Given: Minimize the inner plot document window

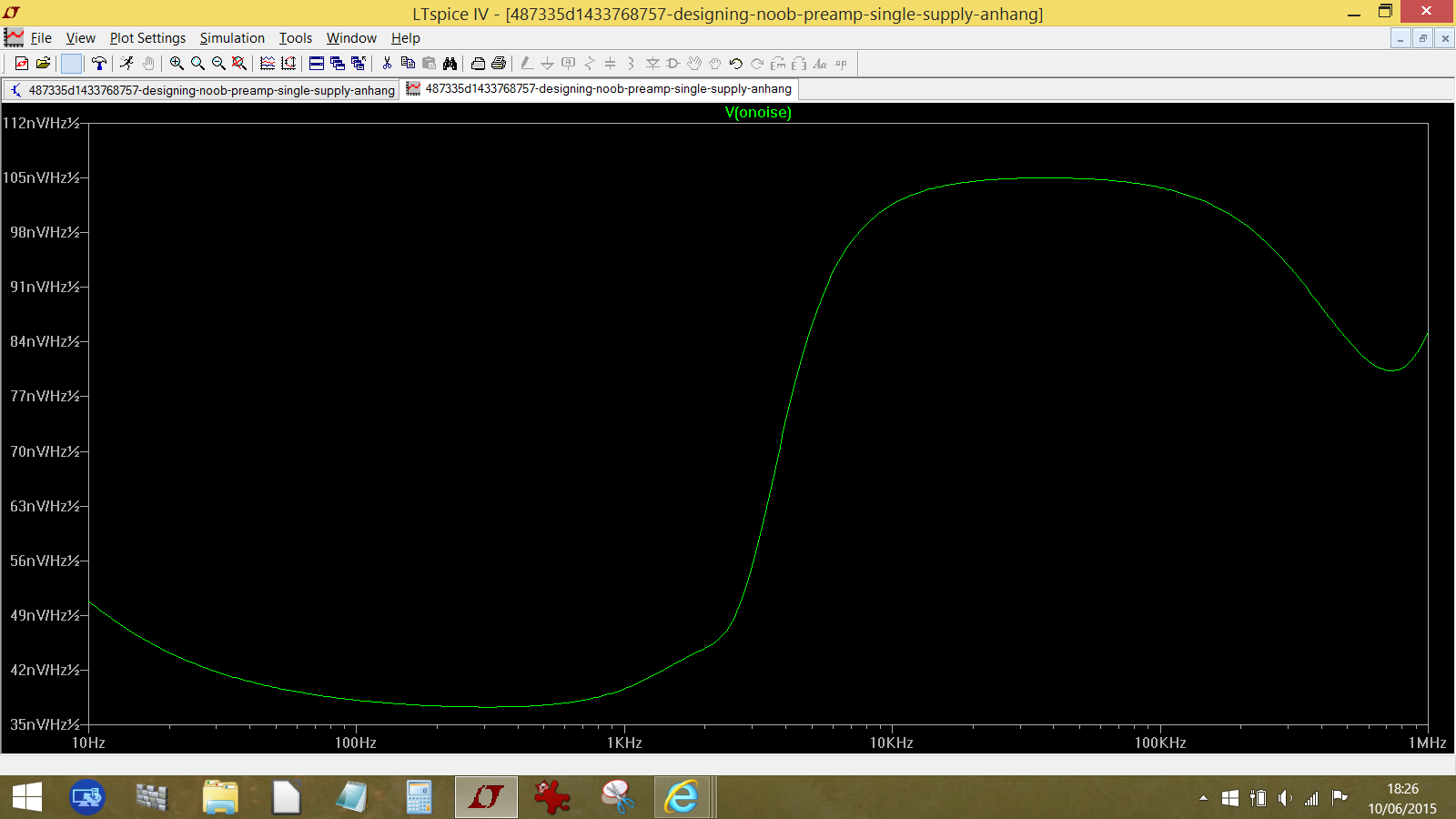Looking at the screenshot, I should coord(1400,38).
